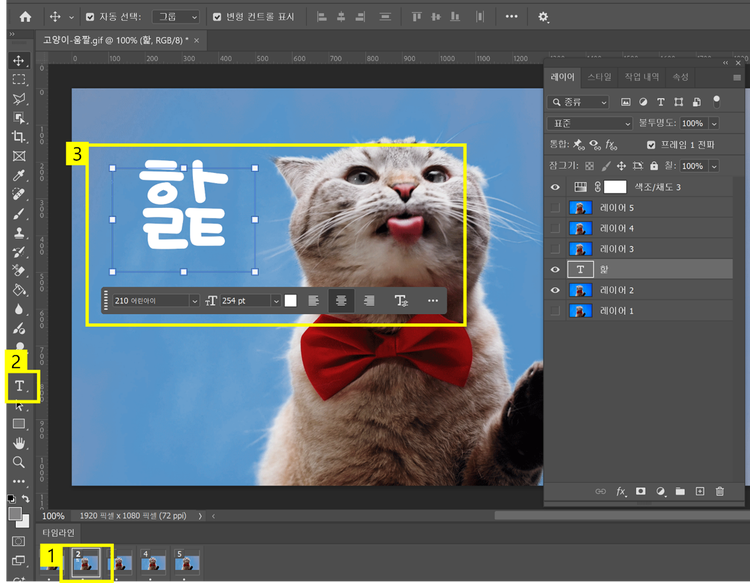Click the delete layer trash icon

point(719,491)
